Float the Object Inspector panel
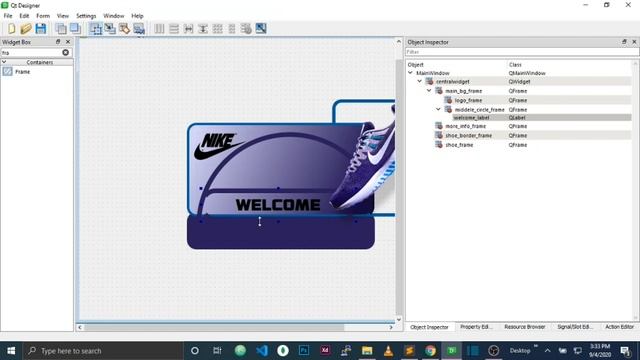 tap(624, 42)
